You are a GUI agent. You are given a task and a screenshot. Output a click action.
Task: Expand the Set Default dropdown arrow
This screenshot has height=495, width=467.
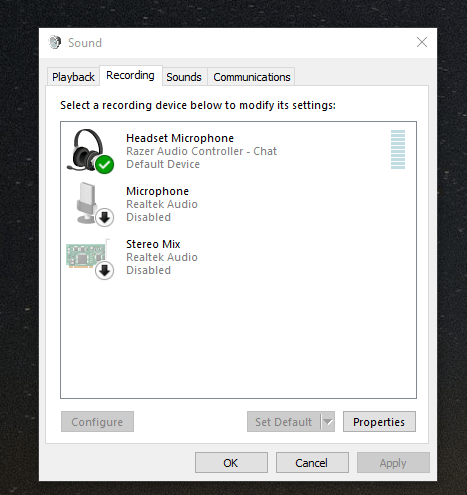click(x=328, y=422)
